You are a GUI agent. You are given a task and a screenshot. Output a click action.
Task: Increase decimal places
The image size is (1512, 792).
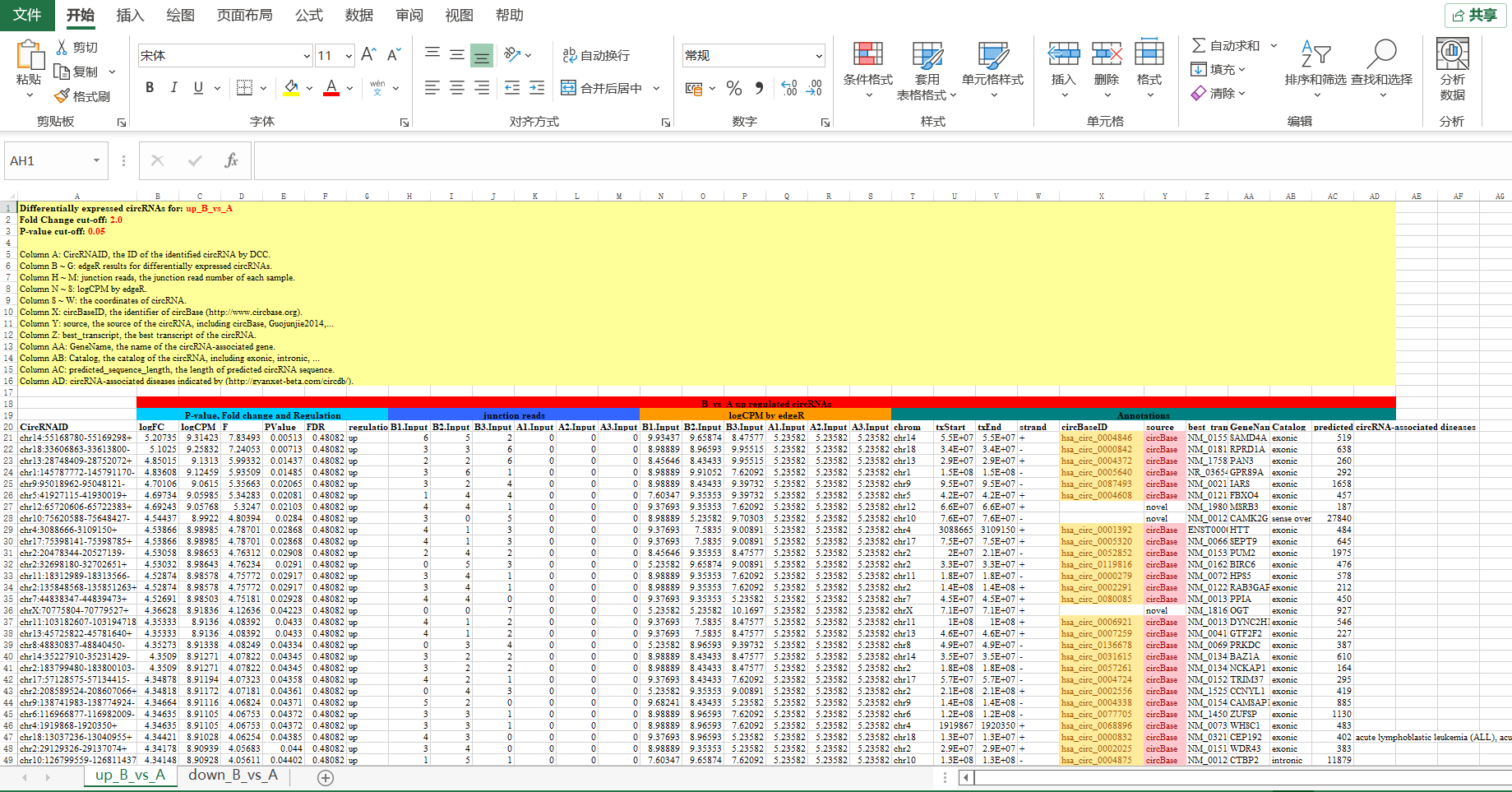[x=789, y=88]
